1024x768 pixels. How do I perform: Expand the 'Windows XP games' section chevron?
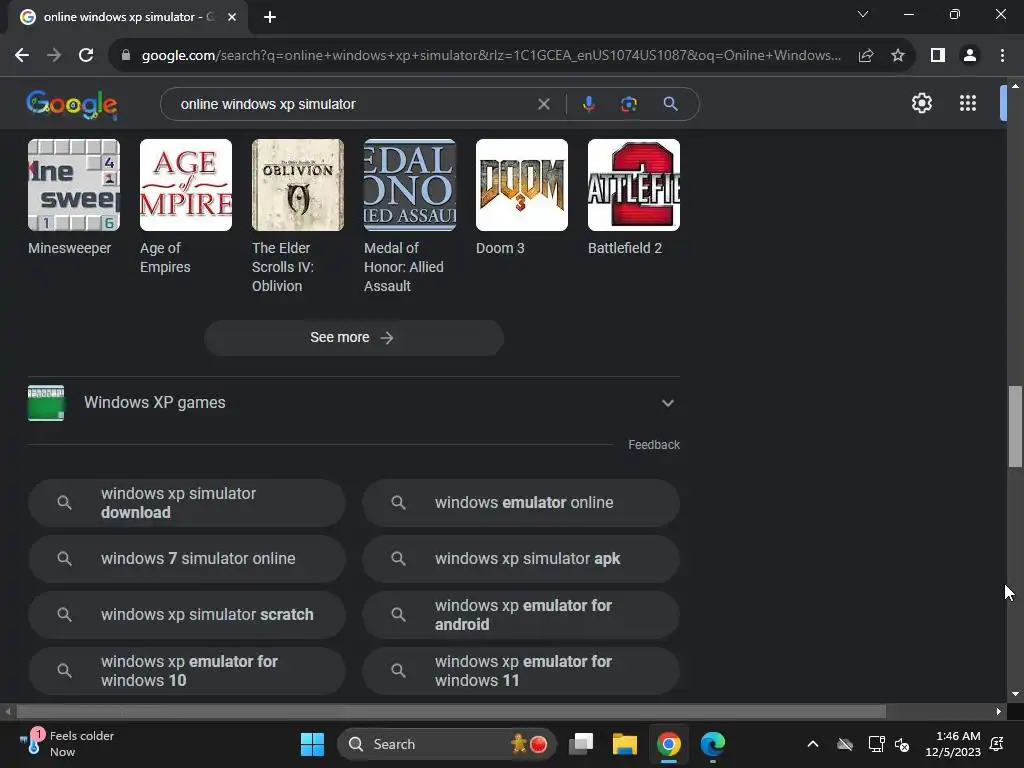[667, 403]
